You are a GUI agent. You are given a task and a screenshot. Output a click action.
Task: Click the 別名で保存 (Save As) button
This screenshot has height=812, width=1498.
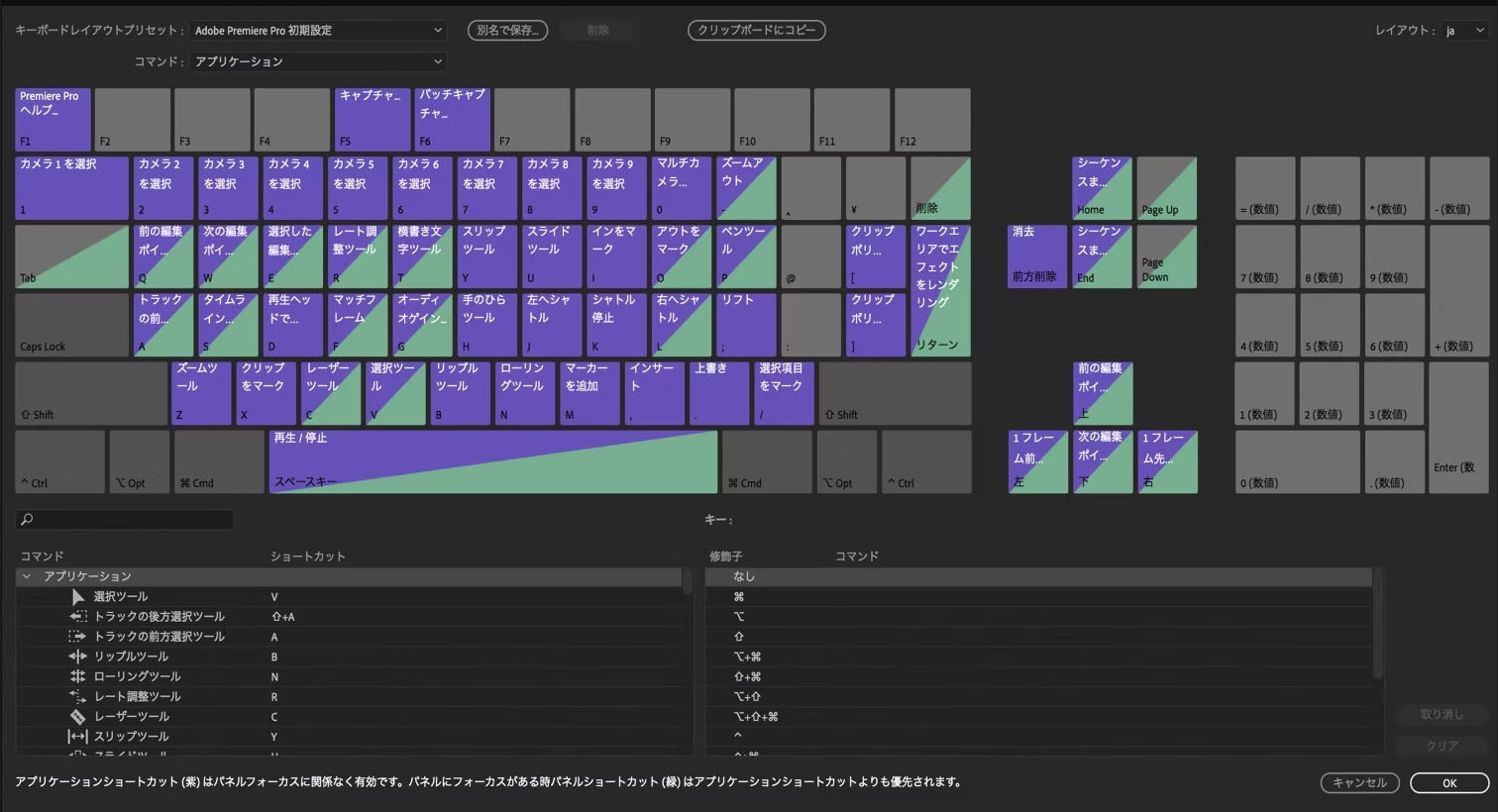507,31
